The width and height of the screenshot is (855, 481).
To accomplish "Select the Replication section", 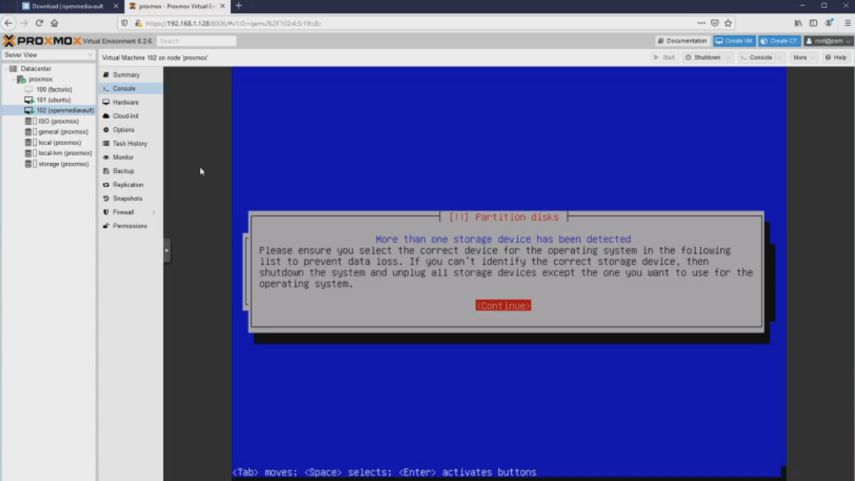I will click(128, 185).
